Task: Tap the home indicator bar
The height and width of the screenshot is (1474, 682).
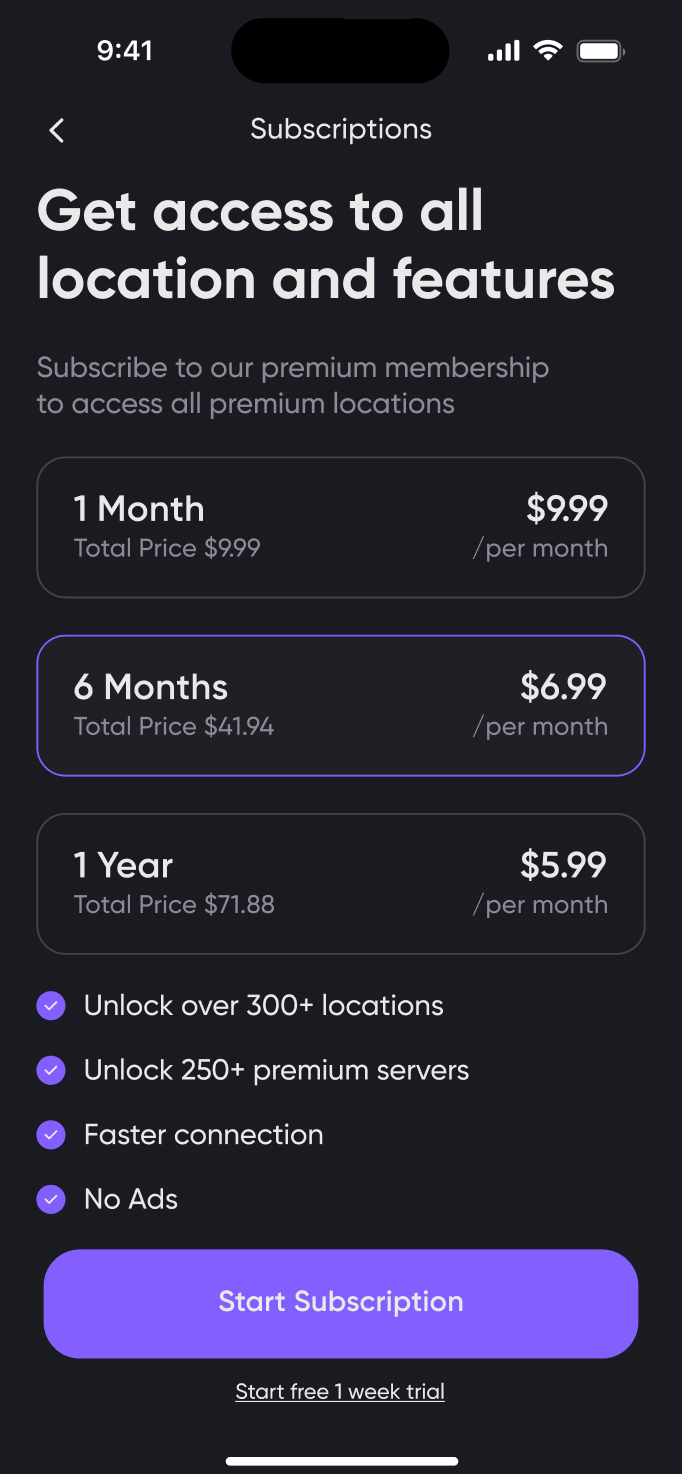Action: coord(341,1458)
